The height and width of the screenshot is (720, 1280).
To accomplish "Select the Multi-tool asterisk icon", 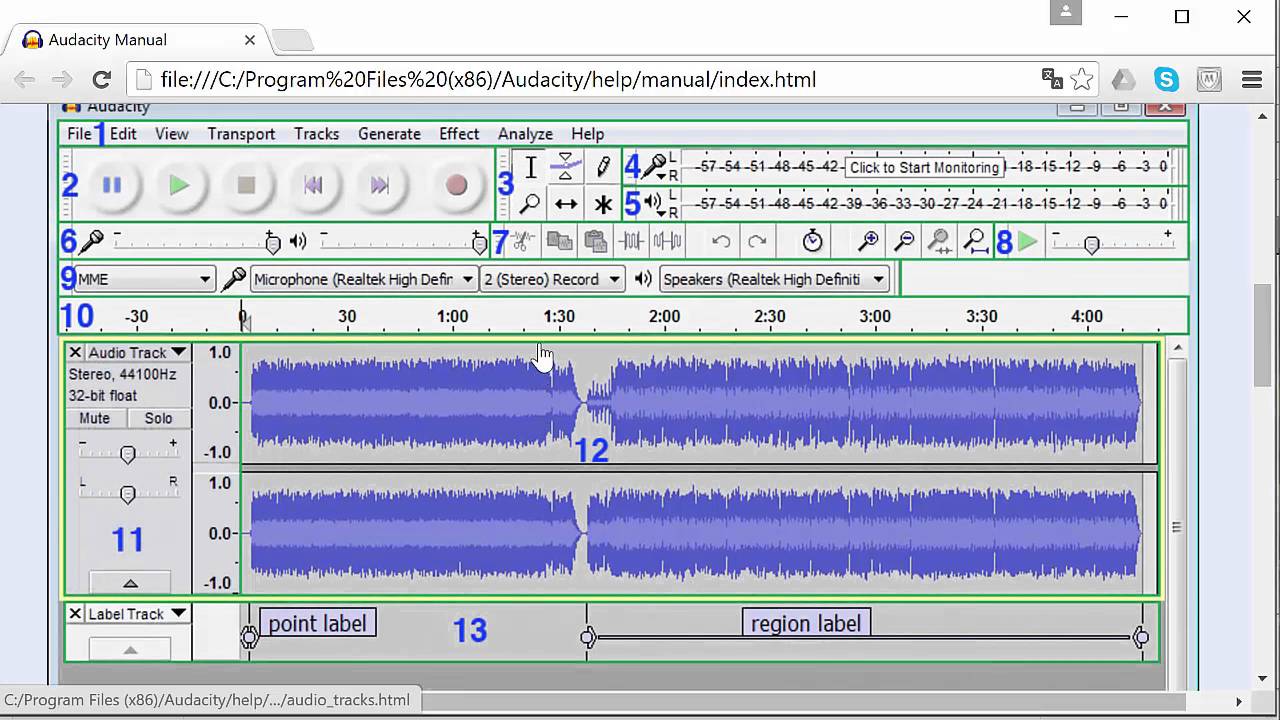I will coord(603,204).
